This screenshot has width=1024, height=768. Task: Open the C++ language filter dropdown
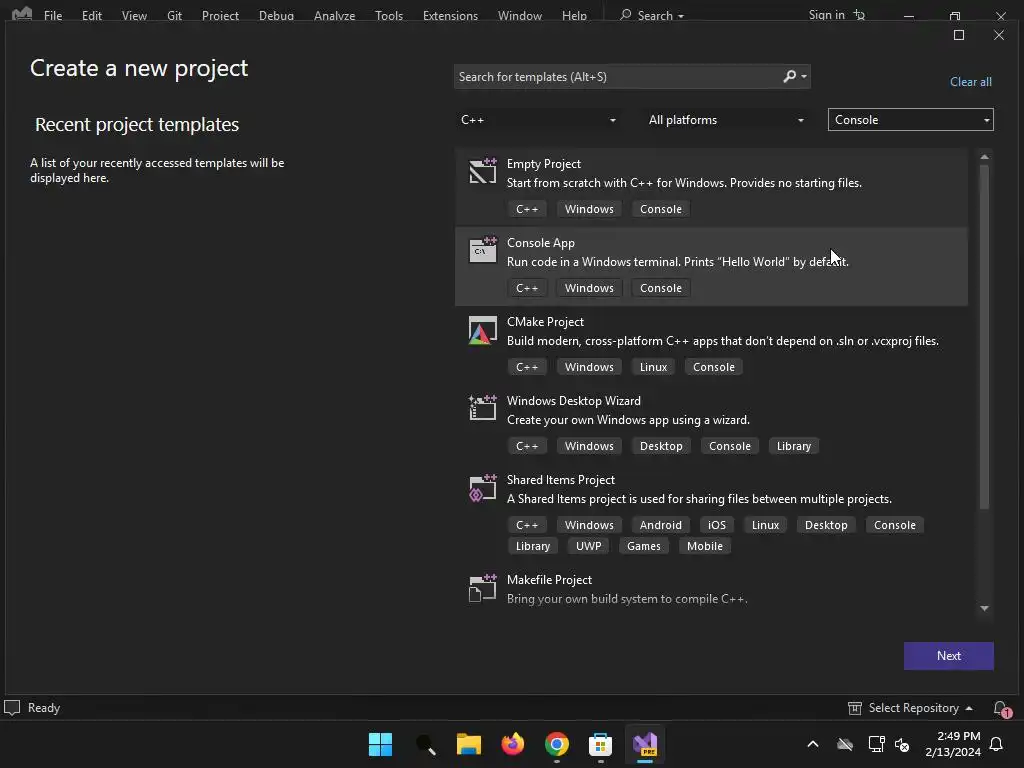[x=538, y=120]
